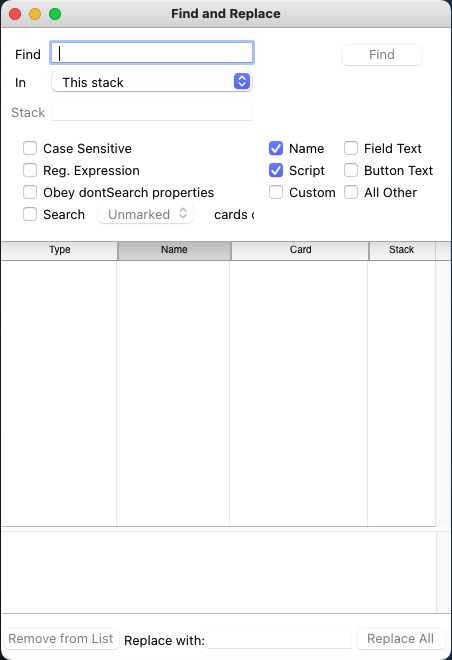Viewport: 452px width, 660px height.
Task: Enable the Search cards checkbox
Action: tap(30, 214)
